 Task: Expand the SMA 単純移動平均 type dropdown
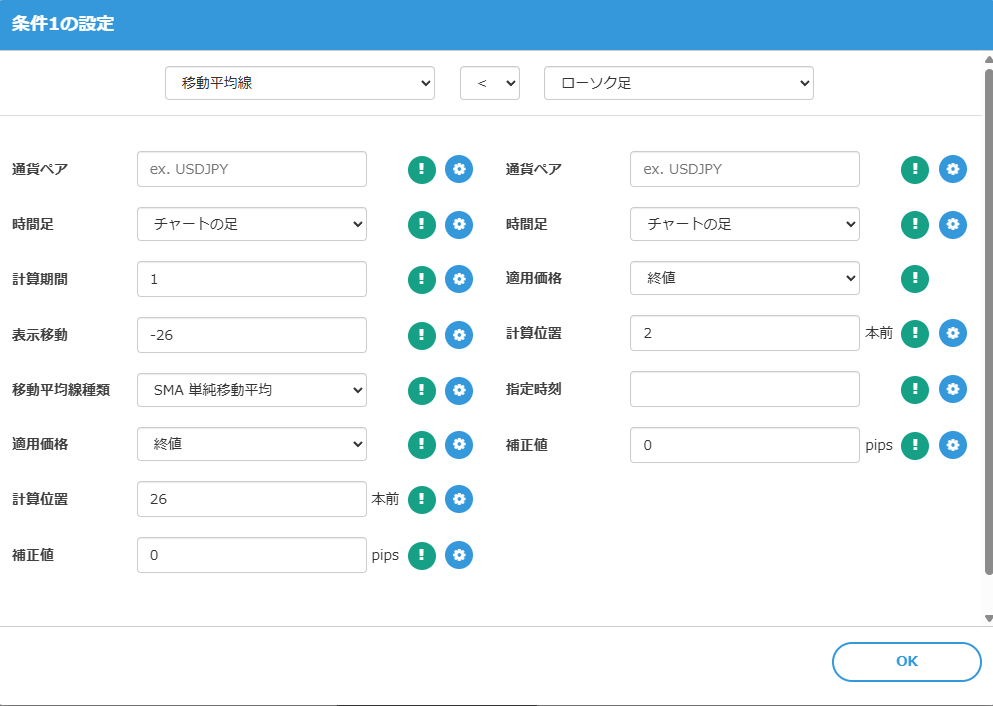[x=251, y=390]
